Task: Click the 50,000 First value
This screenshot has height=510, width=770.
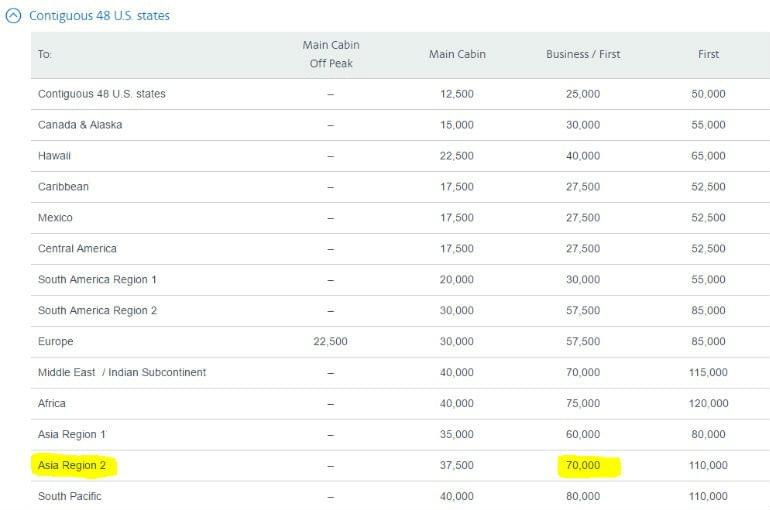Action: tap(708, 94)
